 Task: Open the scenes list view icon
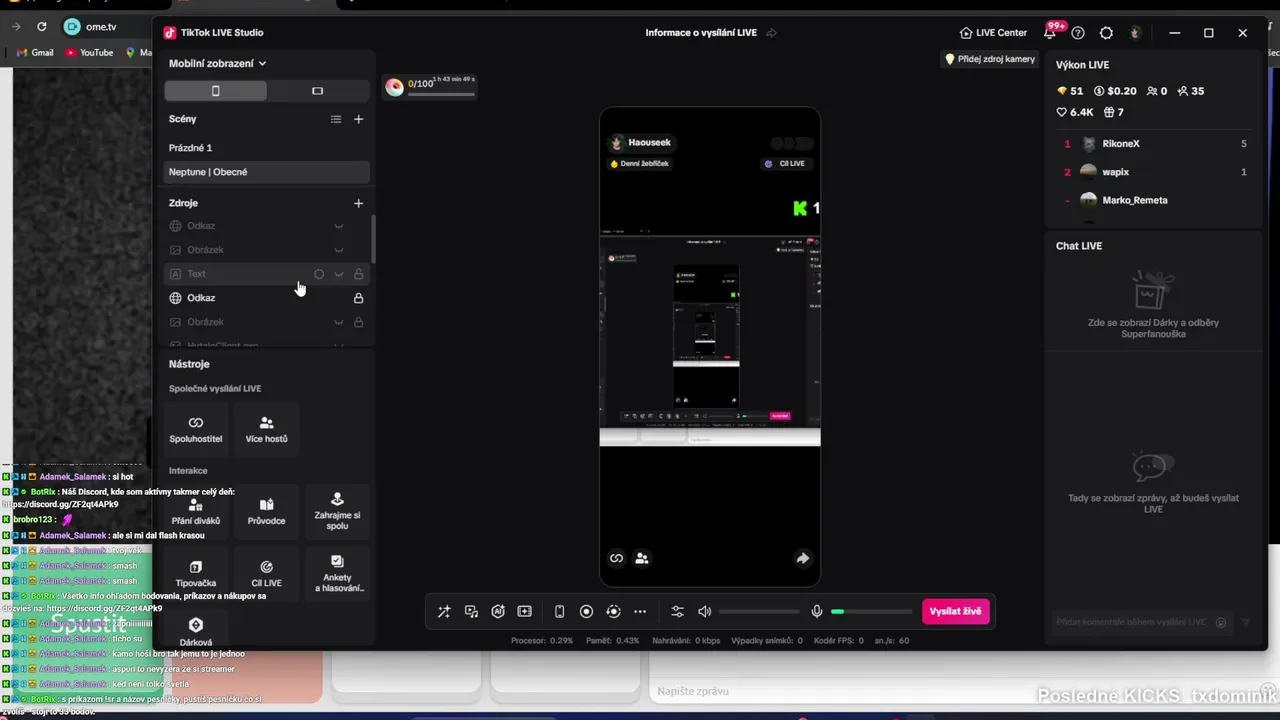click(x=336, y=119)
